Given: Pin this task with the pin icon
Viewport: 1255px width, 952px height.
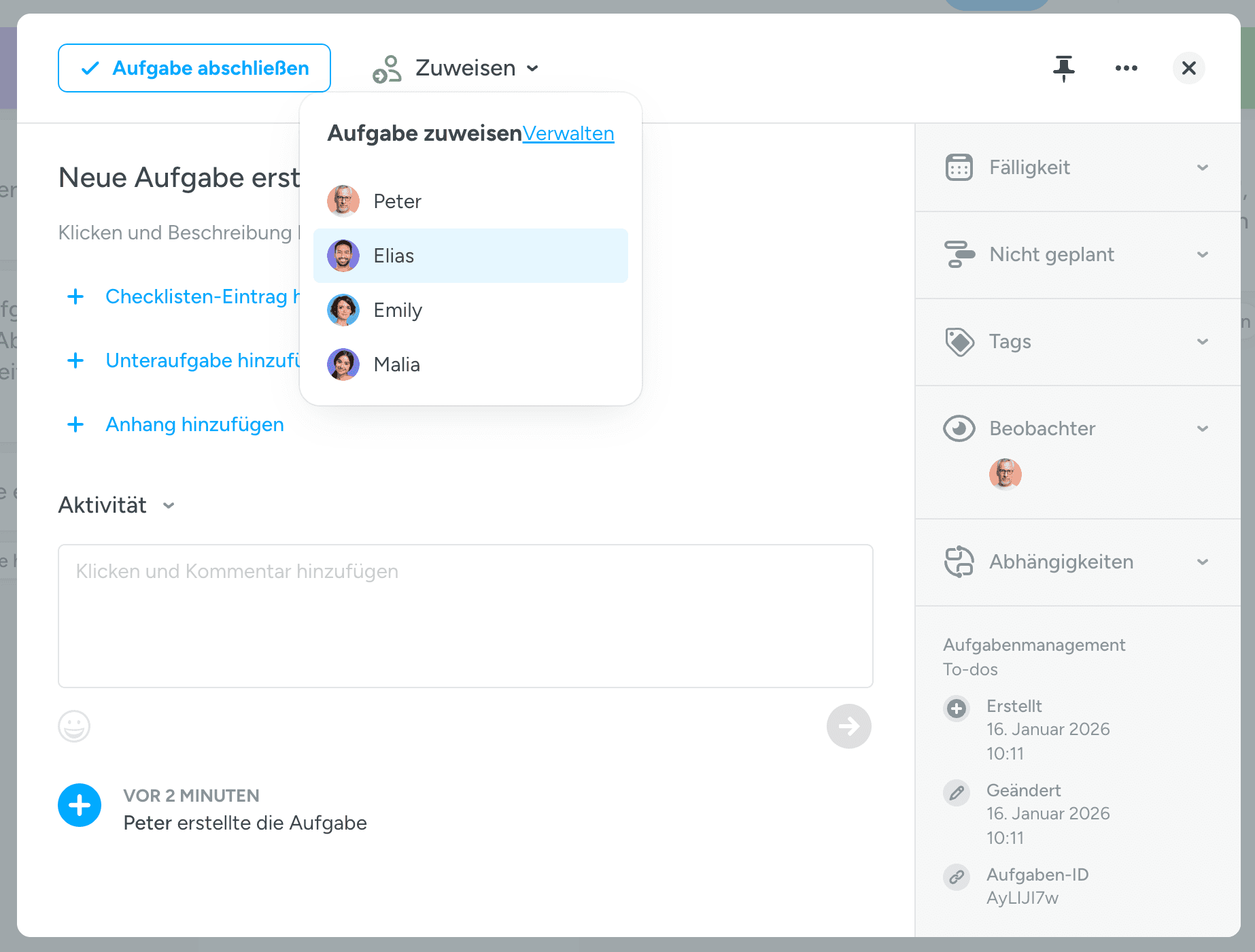Looking at the screenshot, I should [x=1063, y=68].
